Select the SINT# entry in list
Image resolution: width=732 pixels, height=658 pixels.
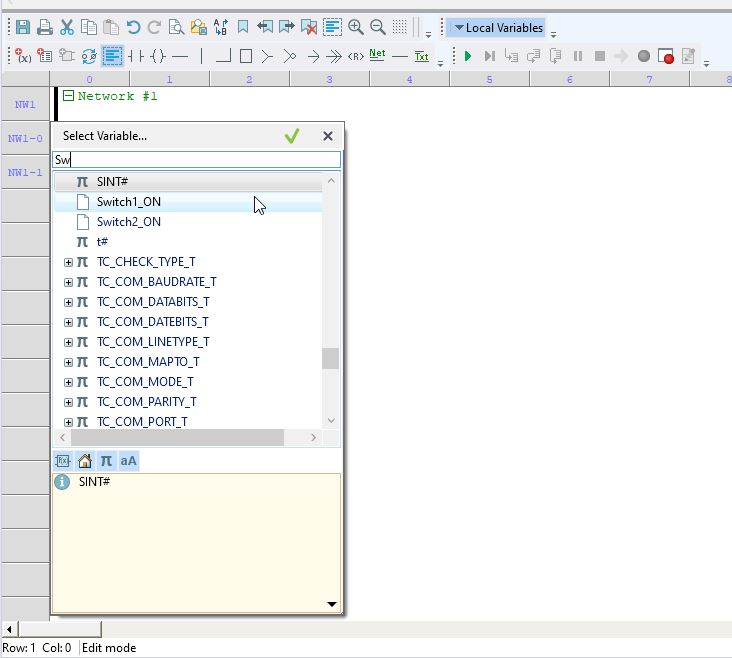click(188, 182)
